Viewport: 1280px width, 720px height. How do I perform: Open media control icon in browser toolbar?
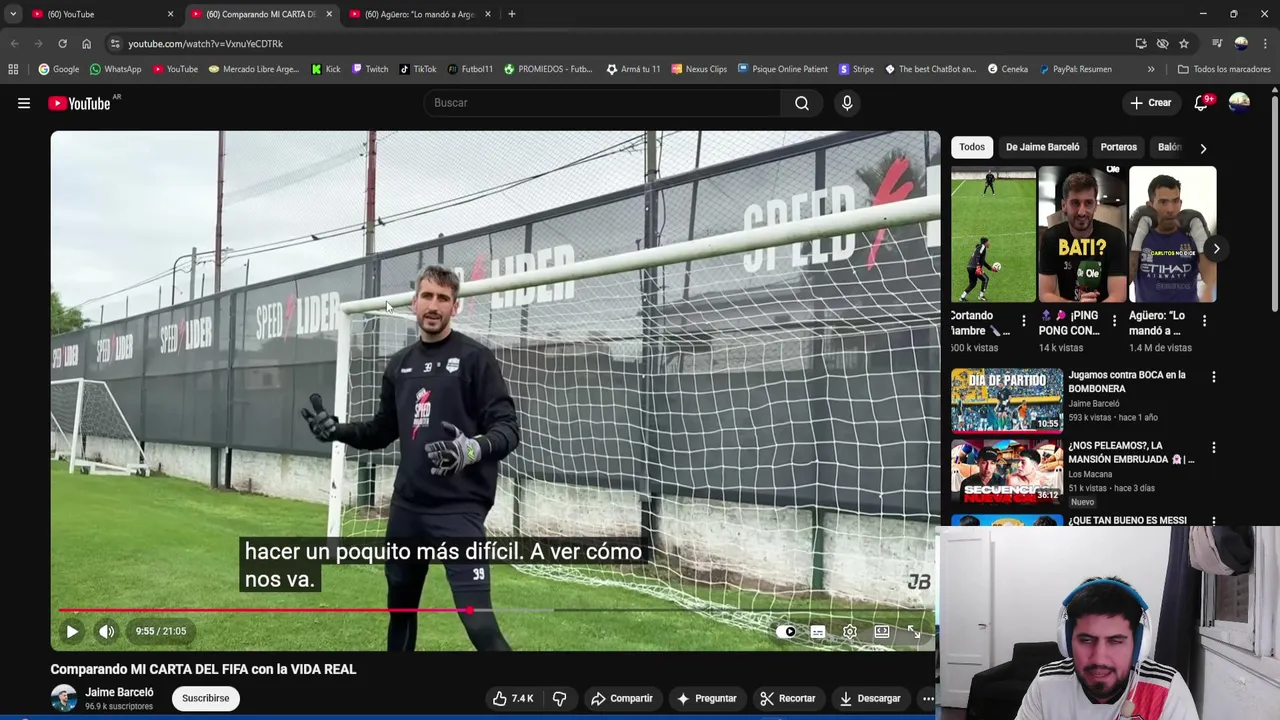point(1217,44)
